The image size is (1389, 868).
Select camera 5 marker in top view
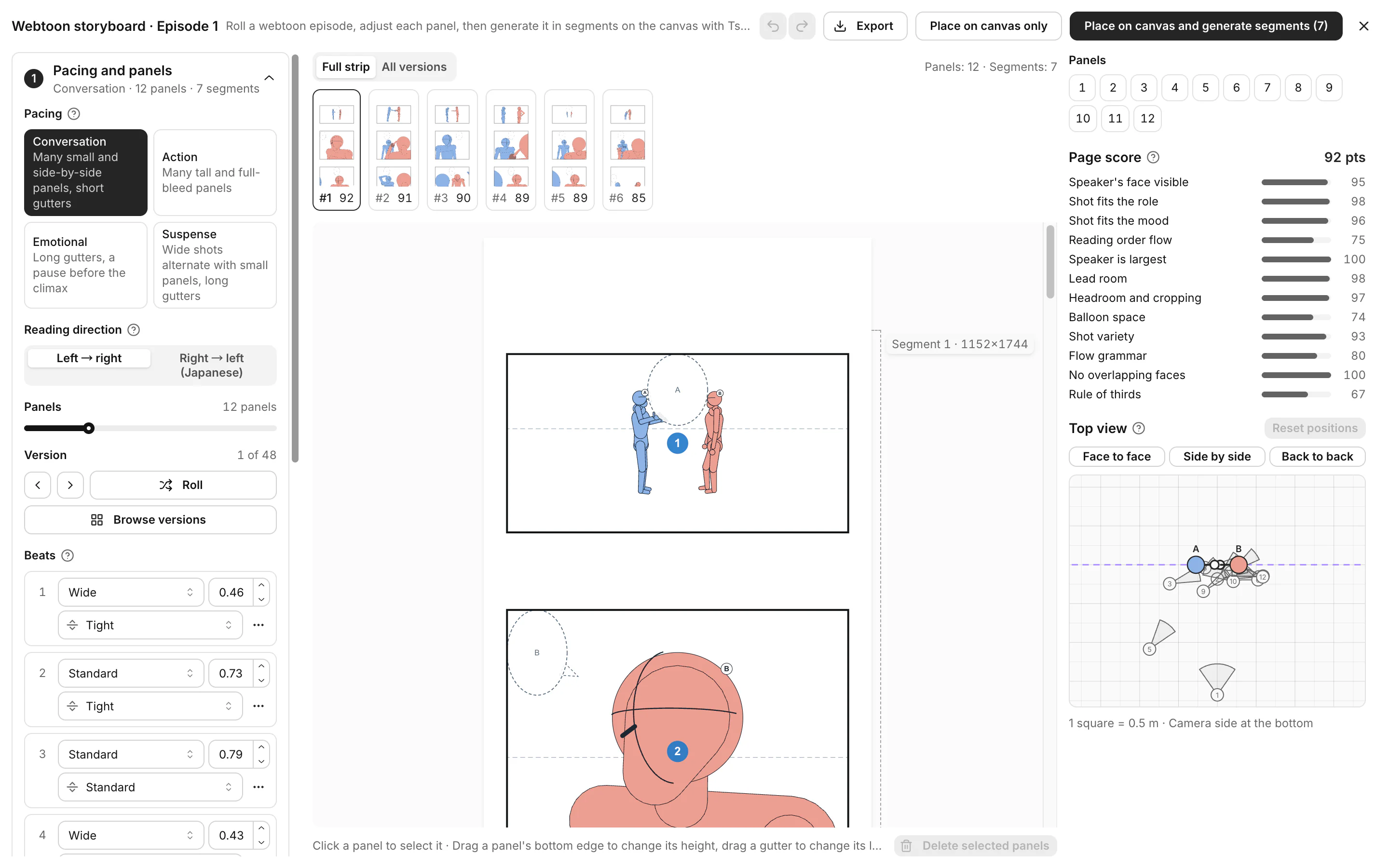pos(1149,649)
